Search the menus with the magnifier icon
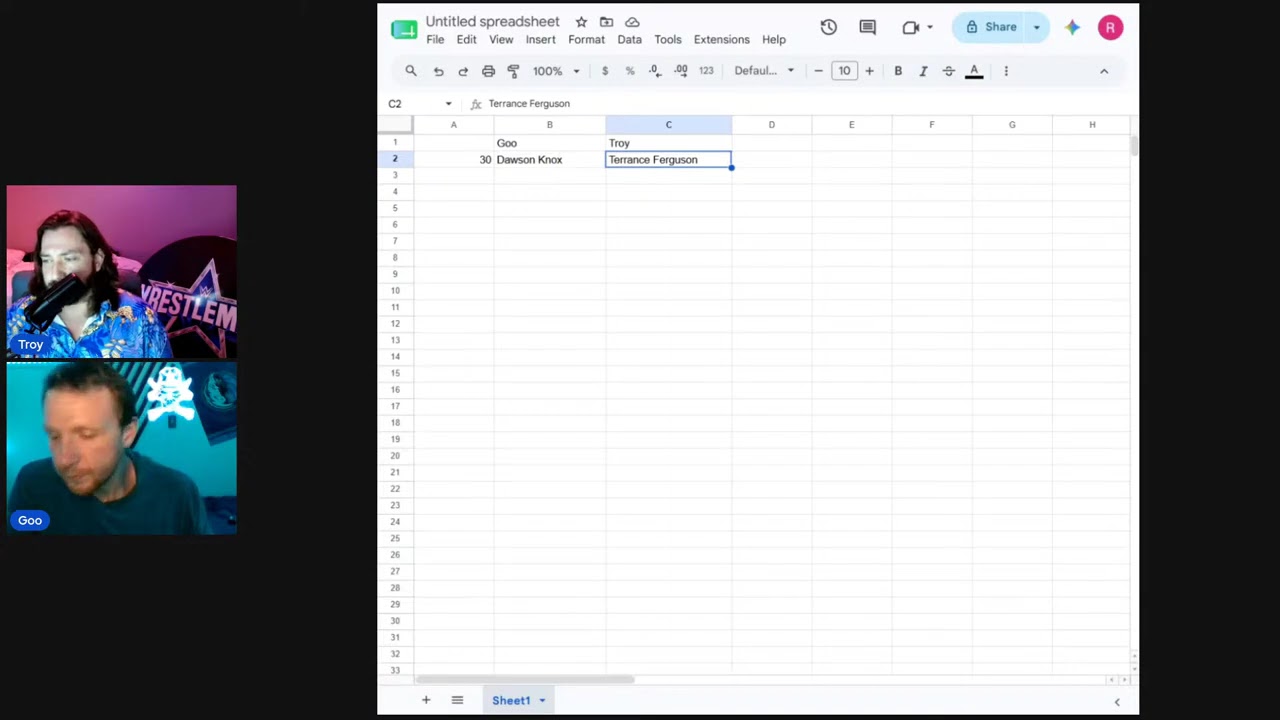1280x720 pixels. pos(411,71)
